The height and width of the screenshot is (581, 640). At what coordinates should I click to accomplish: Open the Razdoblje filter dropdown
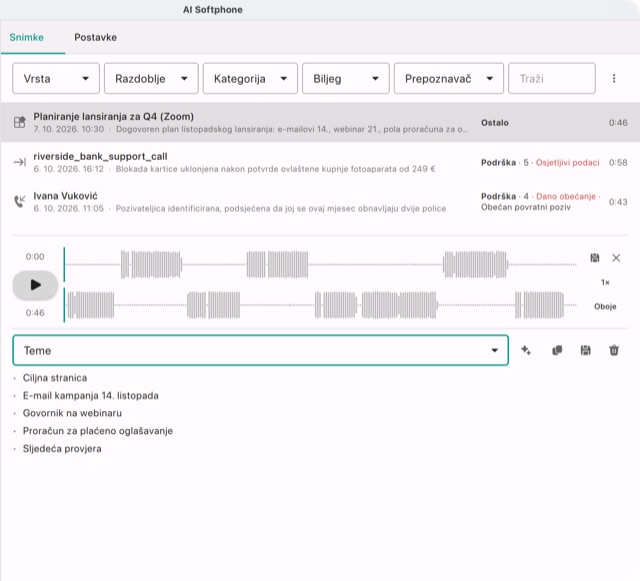pyautogui.click(x=151, y=78)
